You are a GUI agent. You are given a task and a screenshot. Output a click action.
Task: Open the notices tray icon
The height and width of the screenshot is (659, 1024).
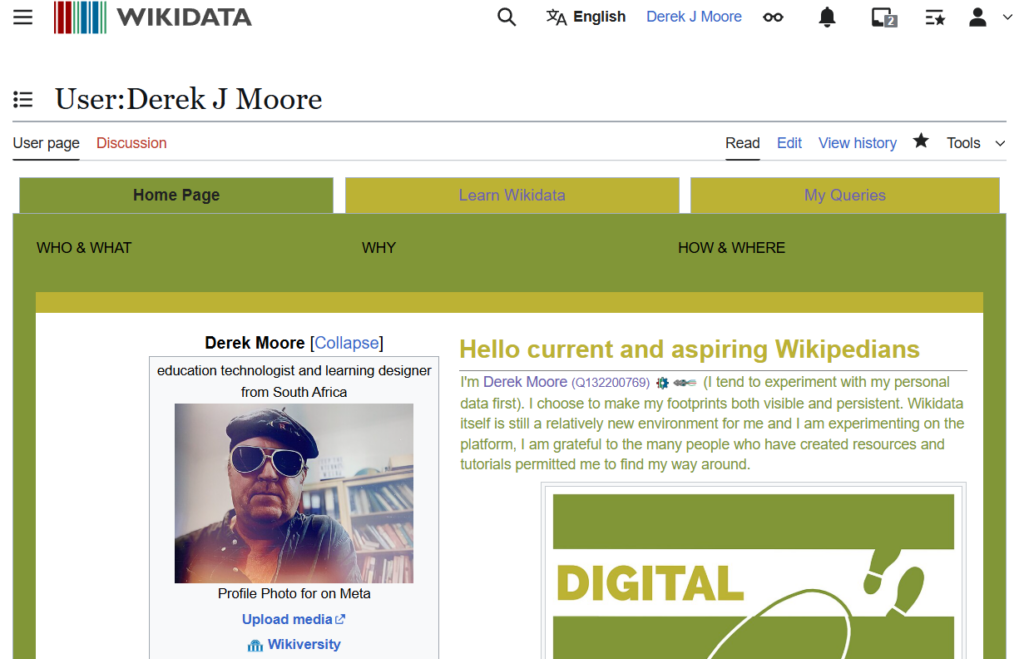(884, 17)
